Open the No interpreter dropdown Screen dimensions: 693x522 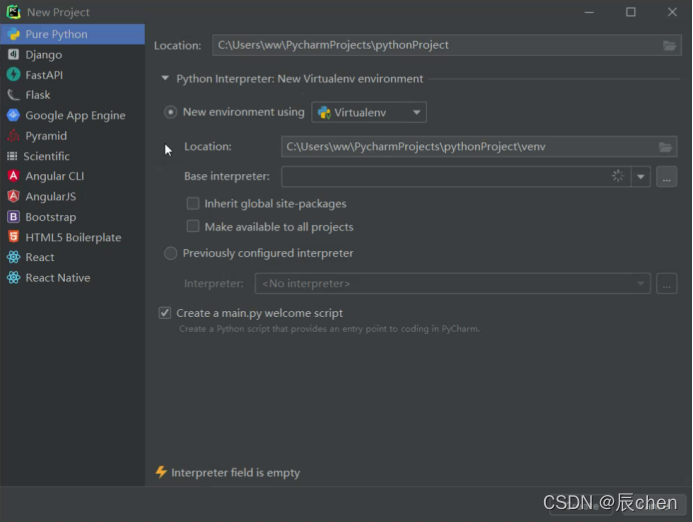click(452, 283)
